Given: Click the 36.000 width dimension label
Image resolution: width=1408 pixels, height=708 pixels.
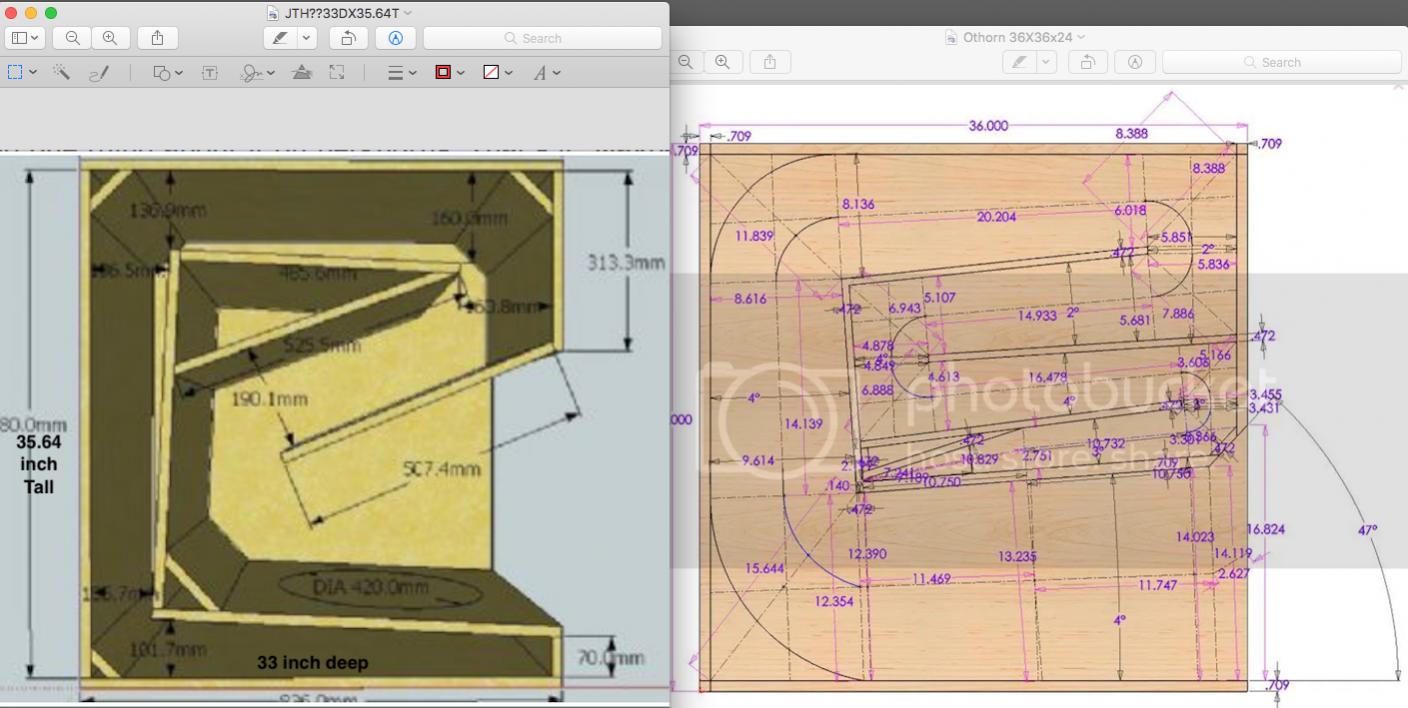Looking at the screenshot, I should tap(988, 126).
